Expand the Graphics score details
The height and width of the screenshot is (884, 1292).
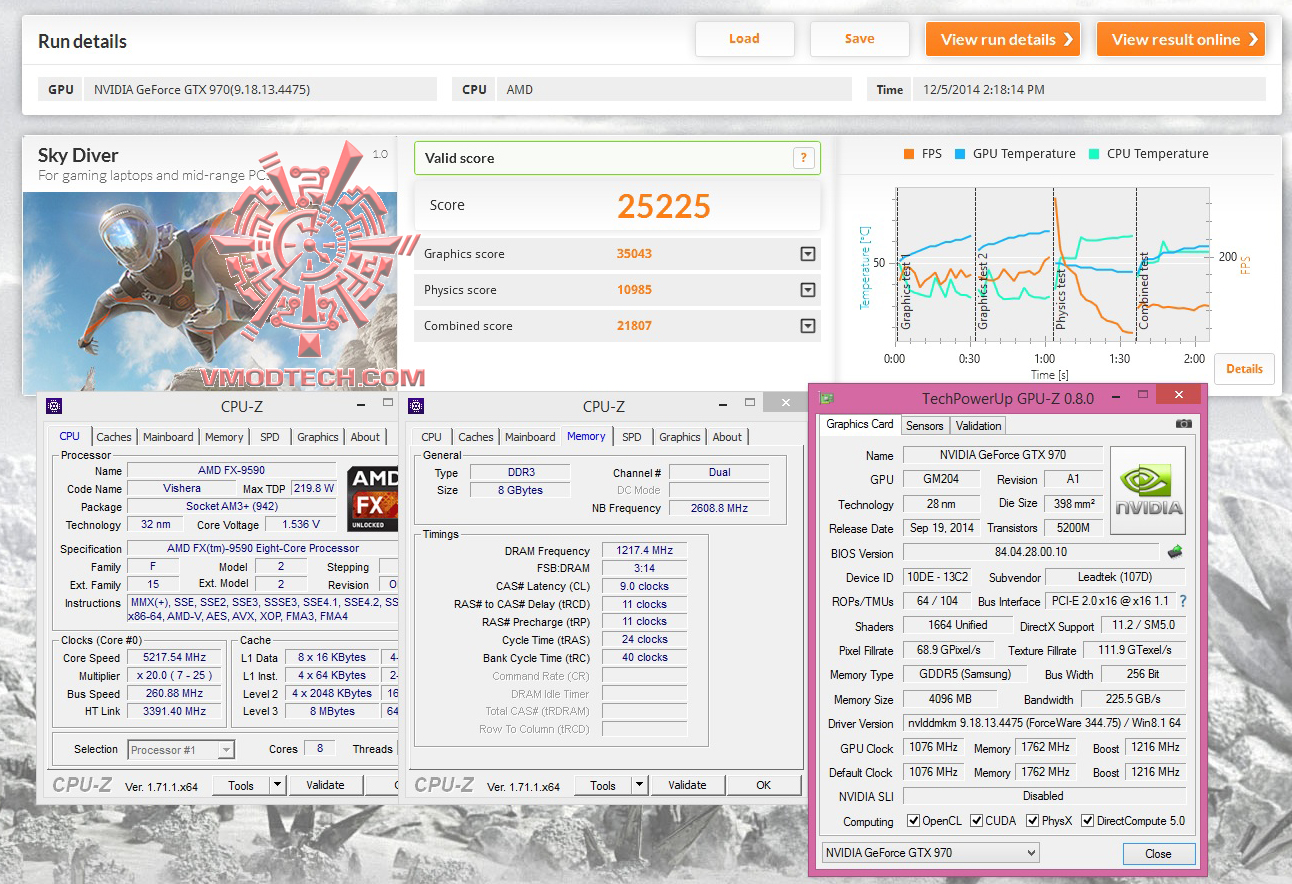coord(808,254)
